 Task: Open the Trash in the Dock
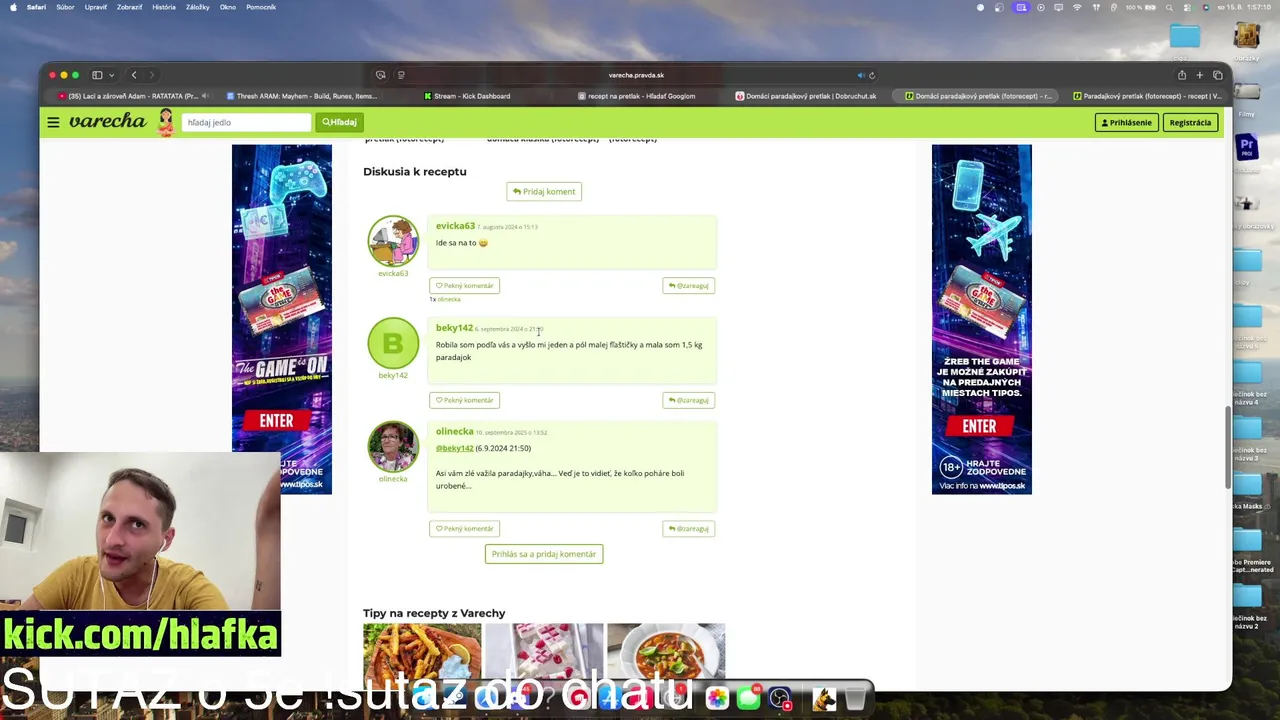tap(856, 697)
